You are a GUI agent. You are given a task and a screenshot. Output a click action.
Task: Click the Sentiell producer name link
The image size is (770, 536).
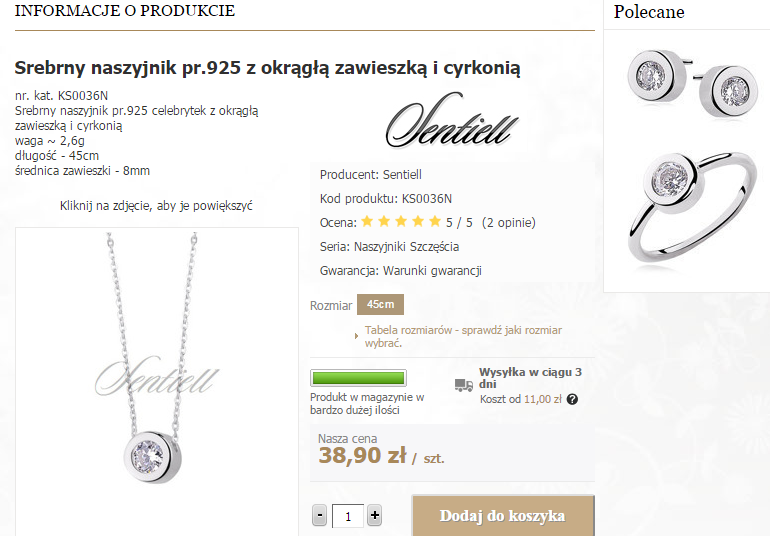pyautogui.click(x=402, y=174)
